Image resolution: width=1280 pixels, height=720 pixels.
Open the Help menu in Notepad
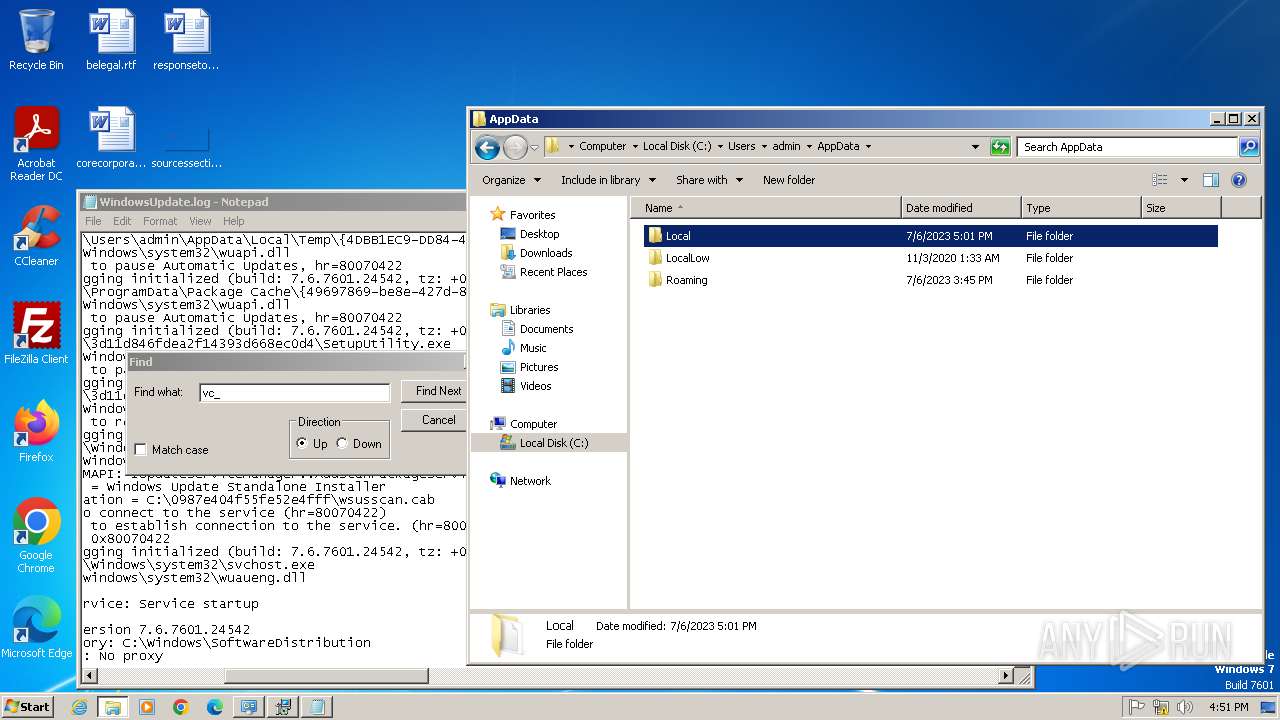(x=233, y=221)
